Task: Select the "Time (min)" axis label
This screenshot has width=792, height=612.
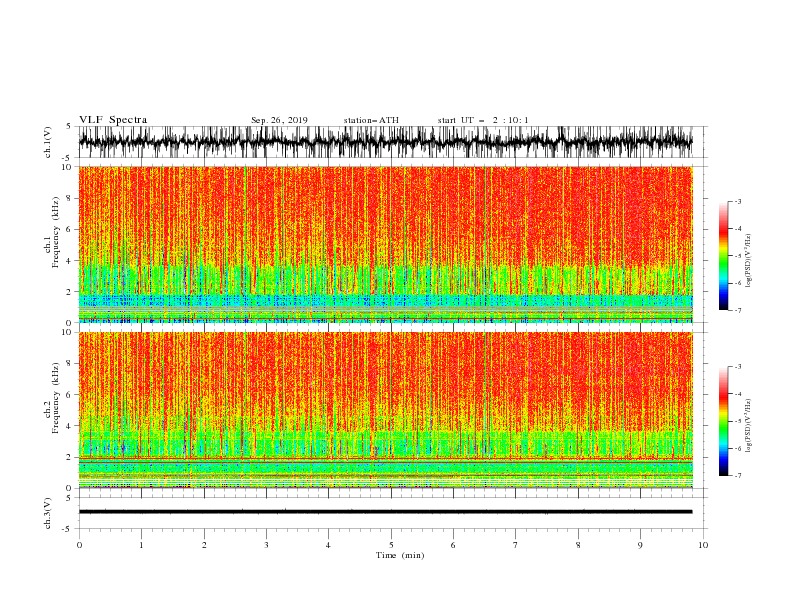Action: [x=400, y=555]
